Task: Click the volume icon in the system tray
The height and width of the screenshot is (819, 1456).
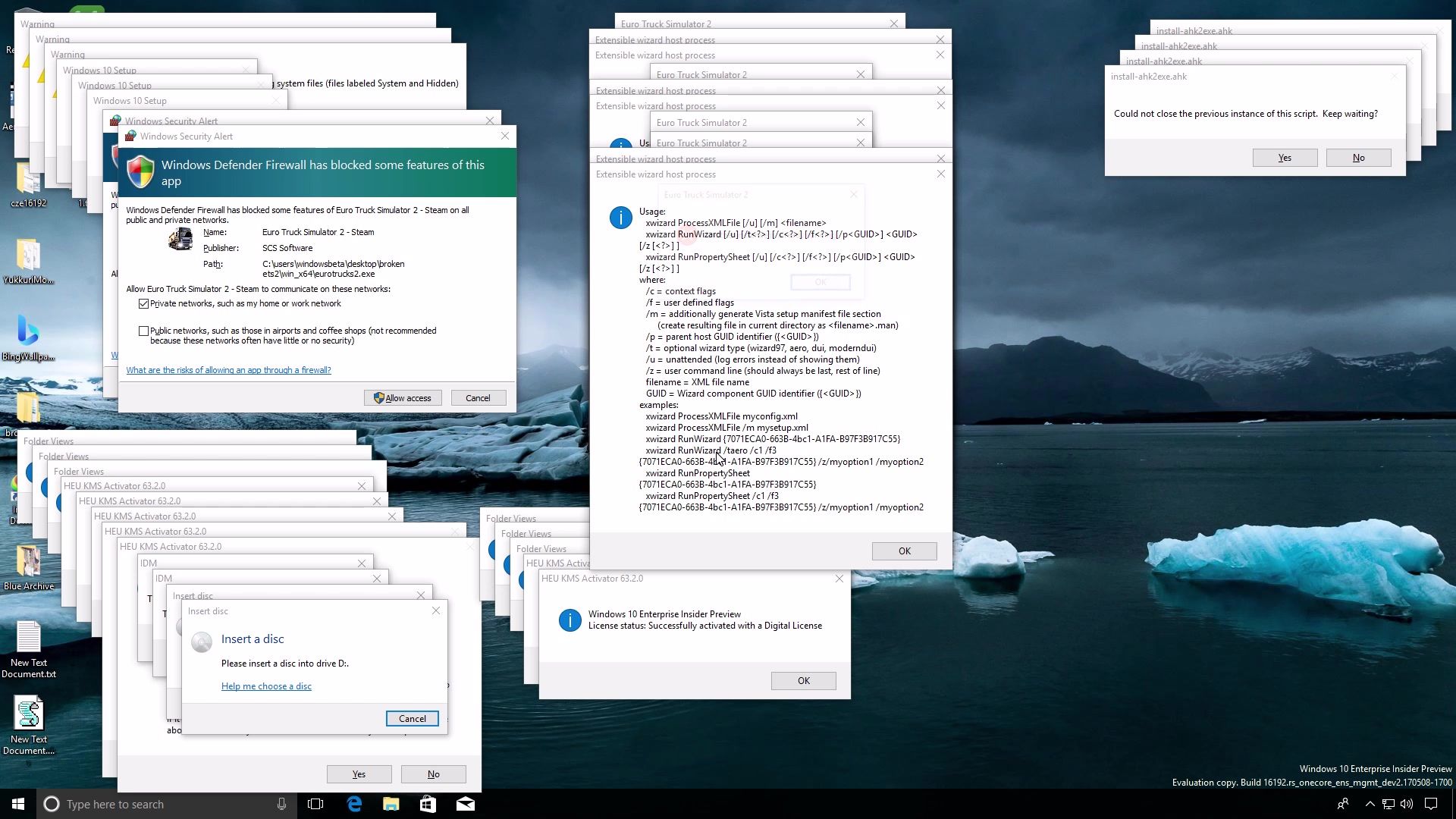Action: click(x=1407, y=804)
